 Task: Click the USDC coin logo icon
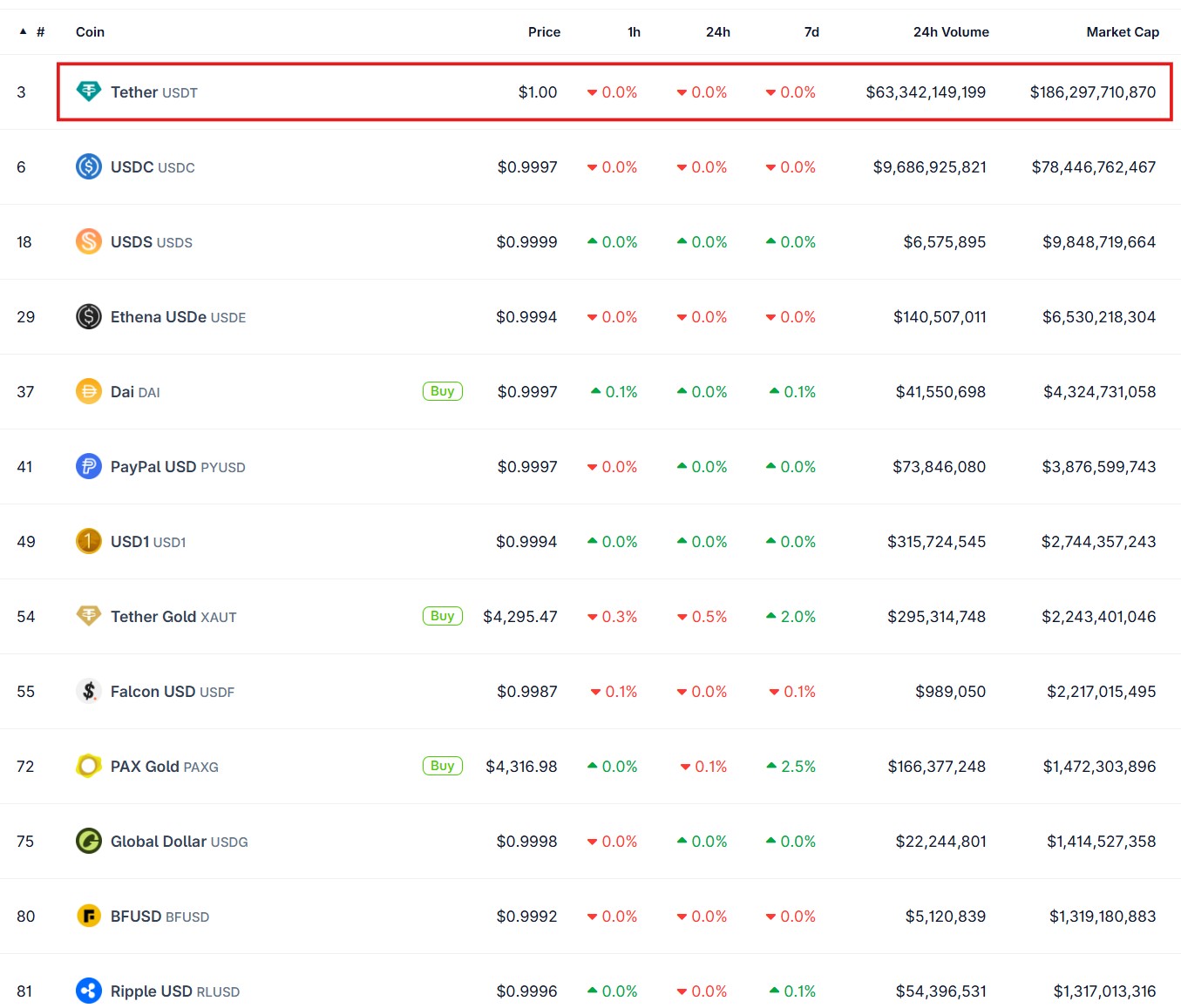click(x=88, y=166)
